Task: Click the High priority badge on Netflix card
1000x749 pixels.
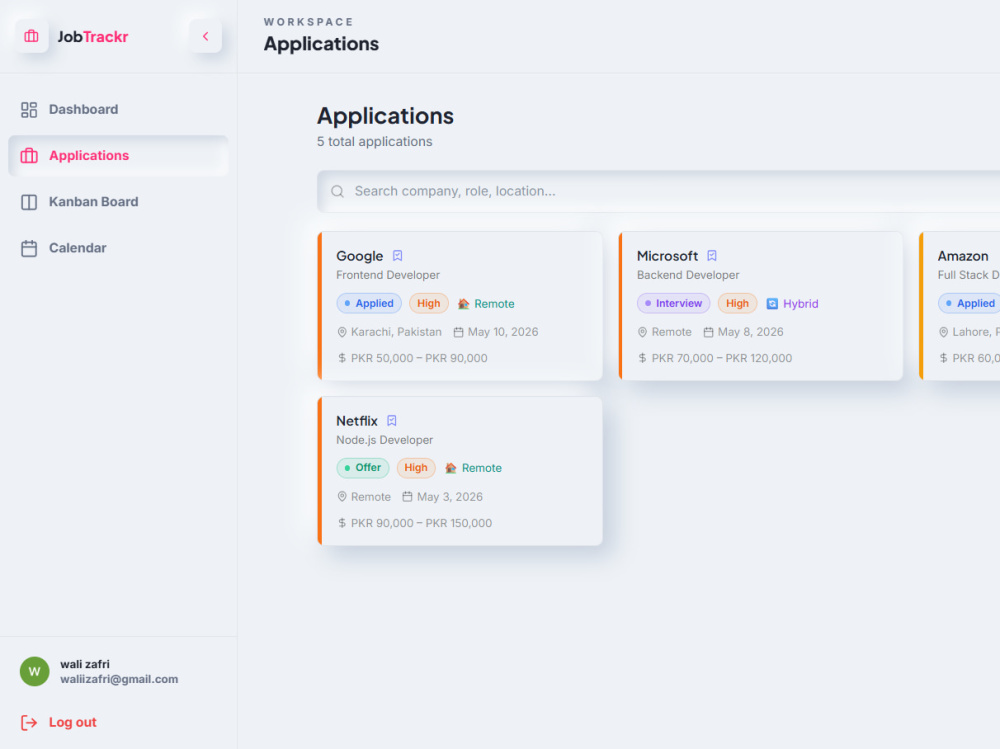Action: click(416, 468)
